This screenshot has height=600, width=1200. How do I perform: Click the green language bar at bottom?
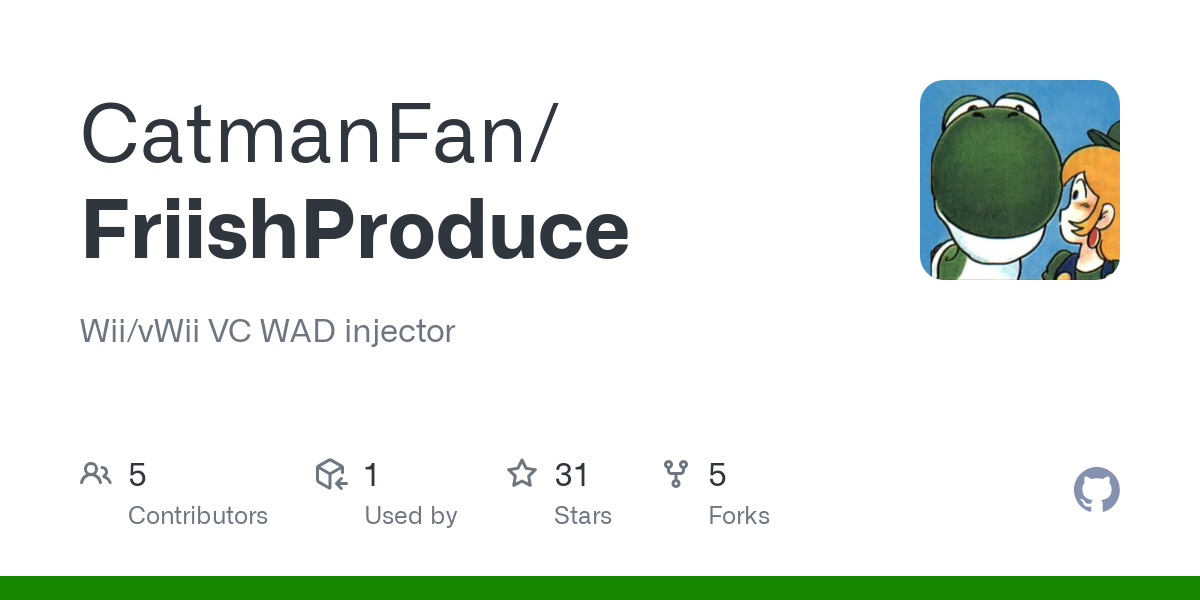point(600,588)
